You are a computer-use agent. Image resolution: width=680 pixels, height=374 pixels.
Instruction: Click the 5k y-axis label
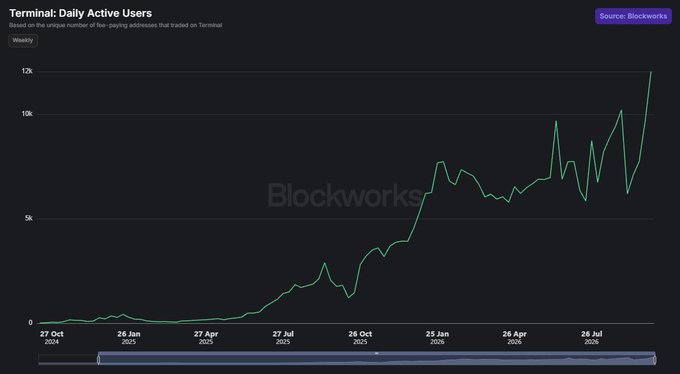(x=29, y=218)
